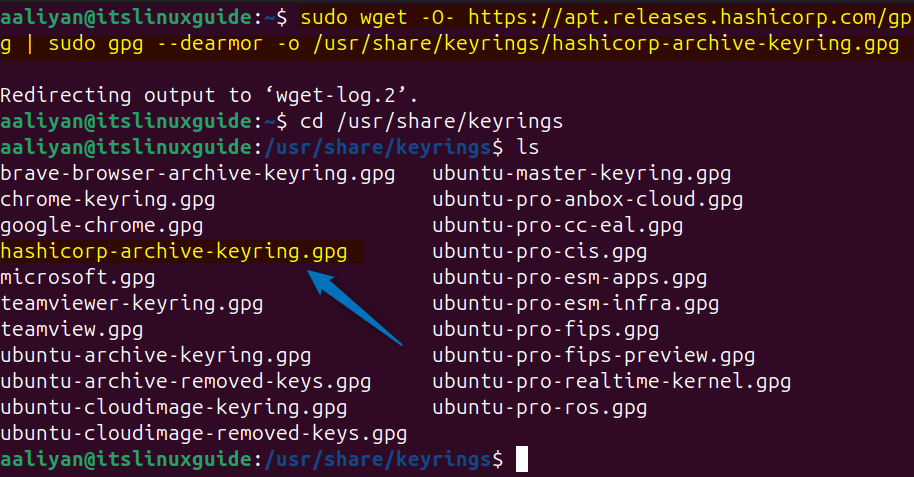914x477 pixels.
Task: Click the ubuntu-pro-realtime-kernel.gpg file name
Action: point(612,382)
